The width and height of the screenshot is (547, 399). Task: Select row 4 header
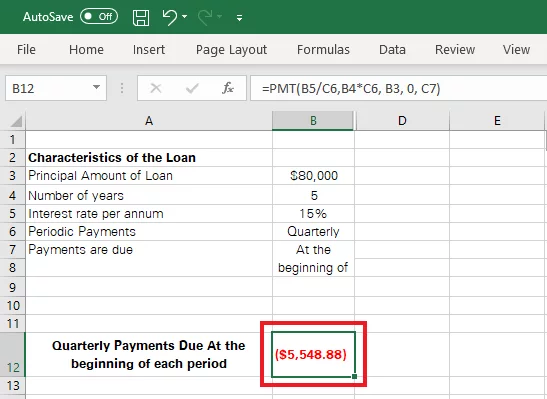[13, 195]
